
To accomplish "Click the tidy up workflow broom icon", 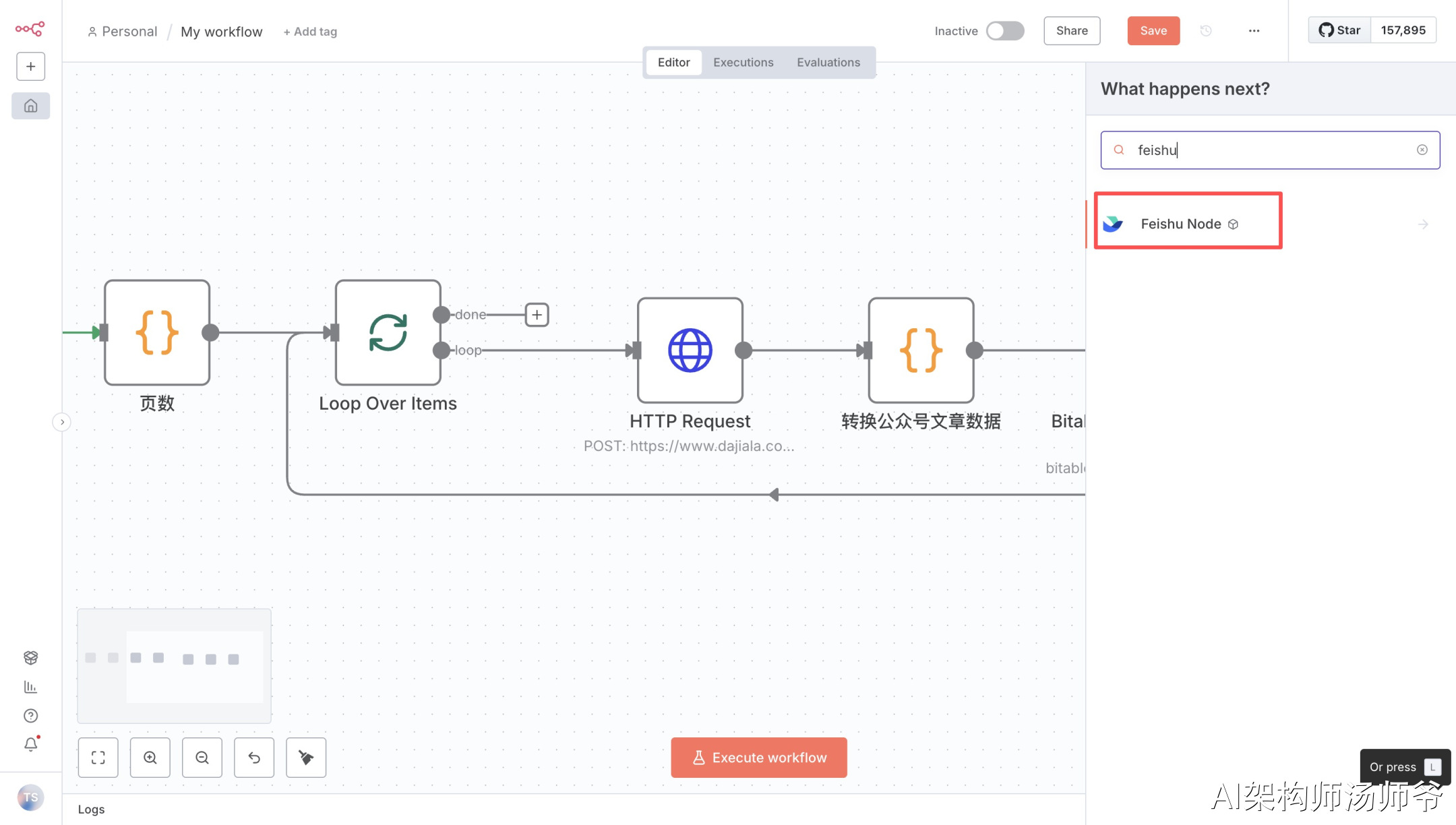I will [306, 758].
